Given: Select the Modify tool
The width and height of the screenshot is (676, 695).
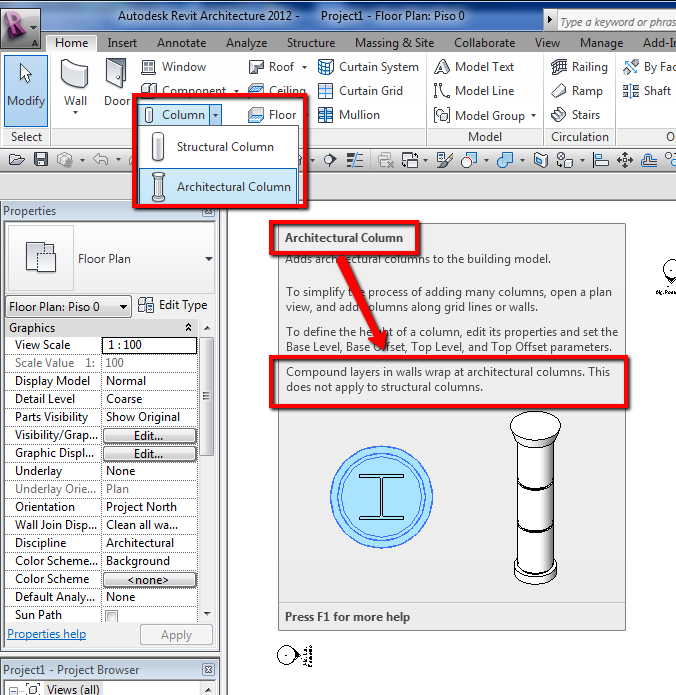Looking at the screenshot, I should point(26,90).
